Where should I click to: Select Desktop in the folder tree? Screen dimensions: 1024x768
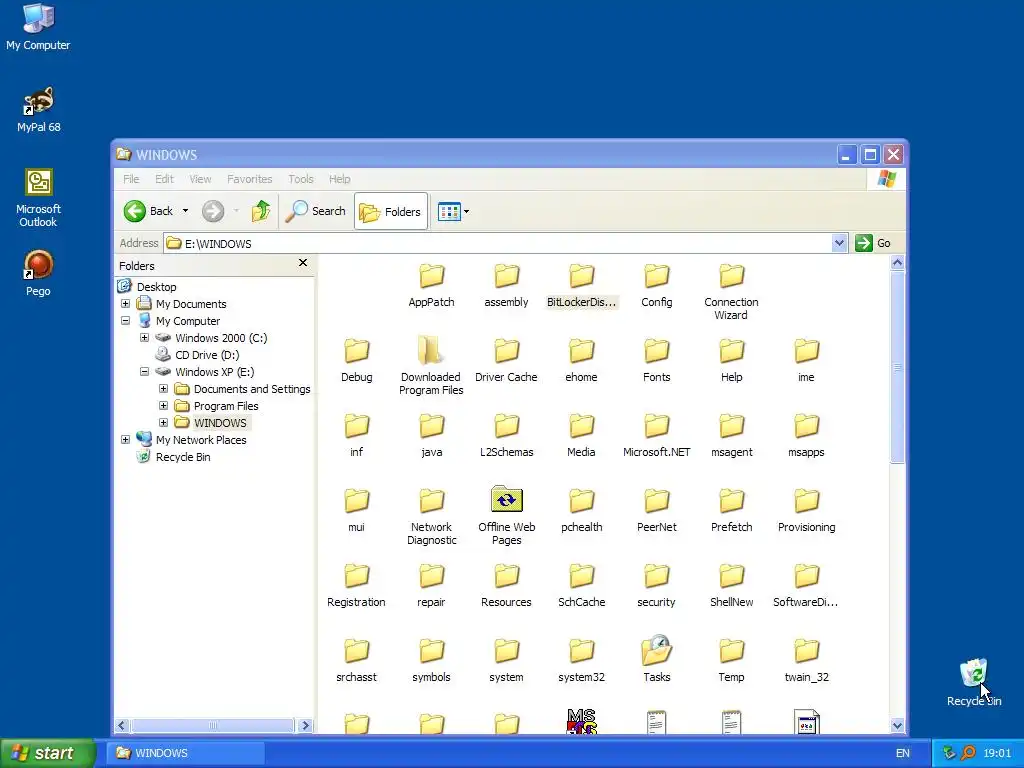point(156,287)
